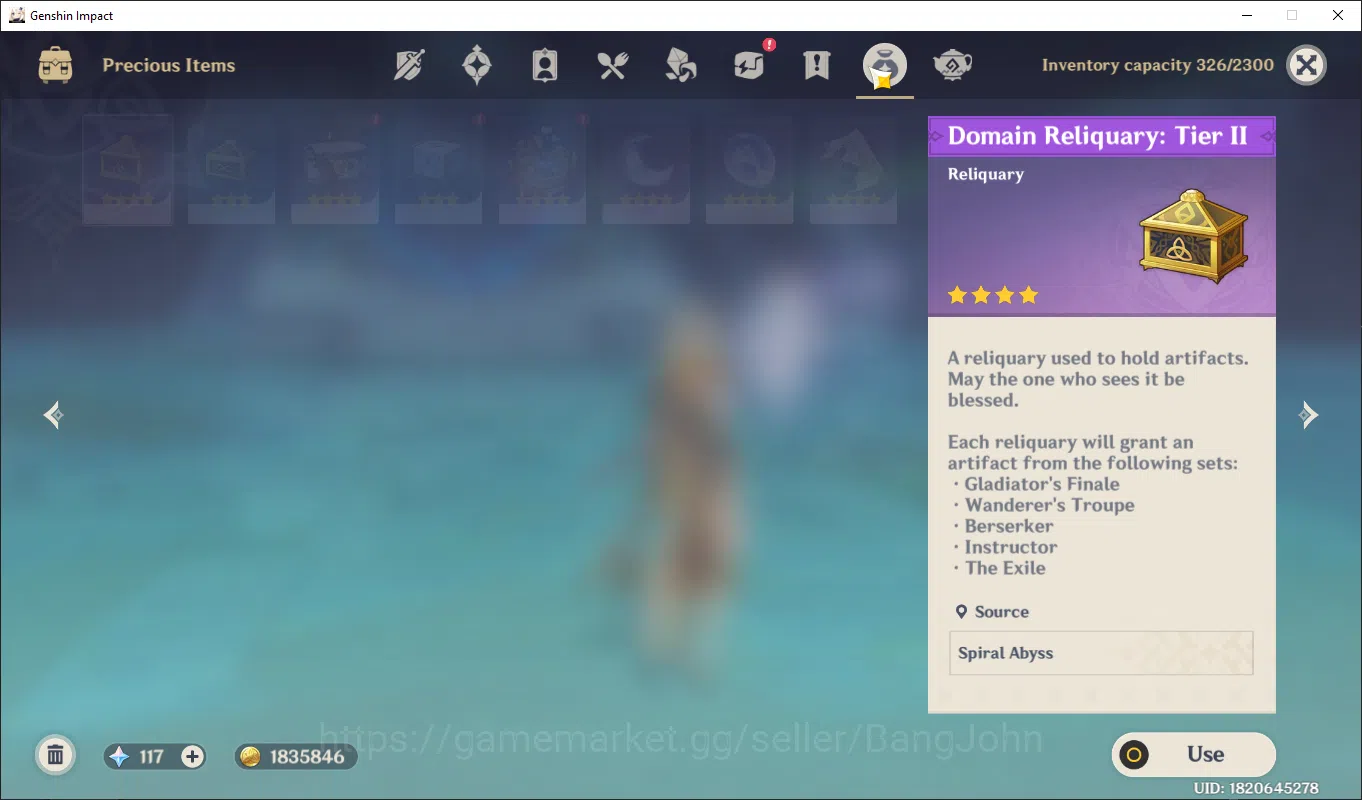Click the trash can delete icon
This screenshot has height=800, width=1362.
pos(56,756)
